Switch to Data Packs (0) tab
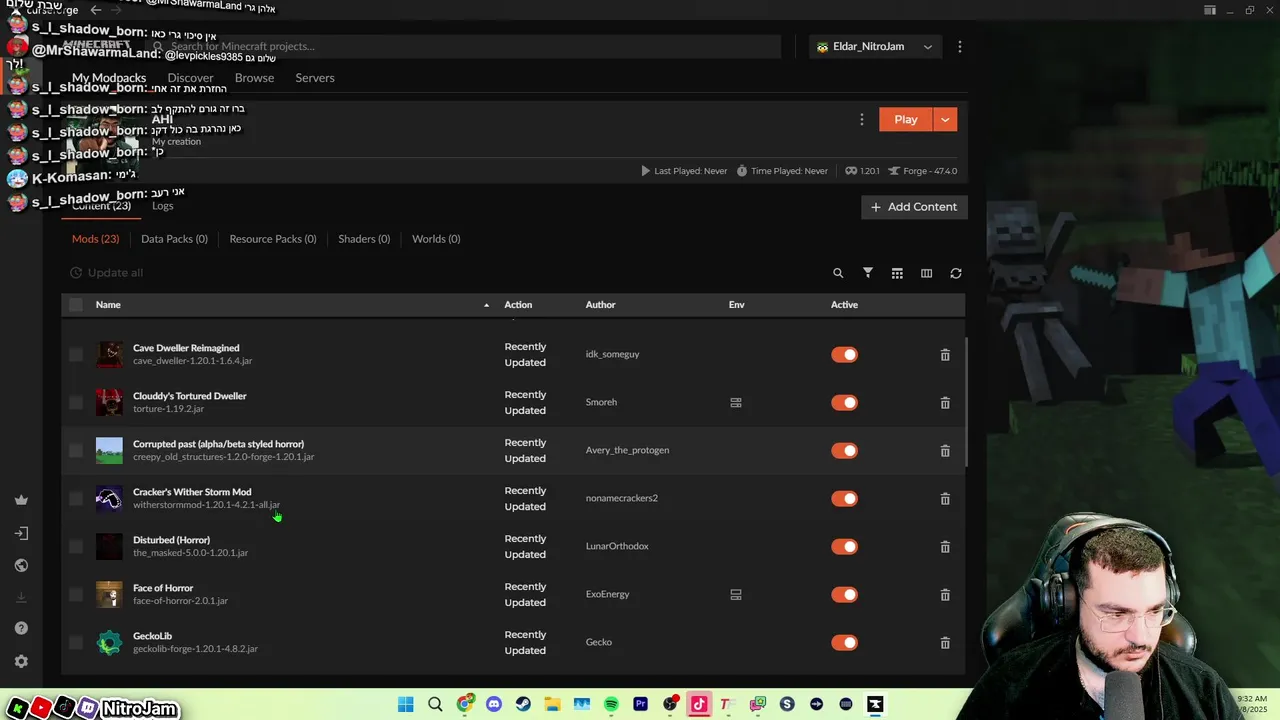This screenshot has width=1280, height=720. pos(174,239)
